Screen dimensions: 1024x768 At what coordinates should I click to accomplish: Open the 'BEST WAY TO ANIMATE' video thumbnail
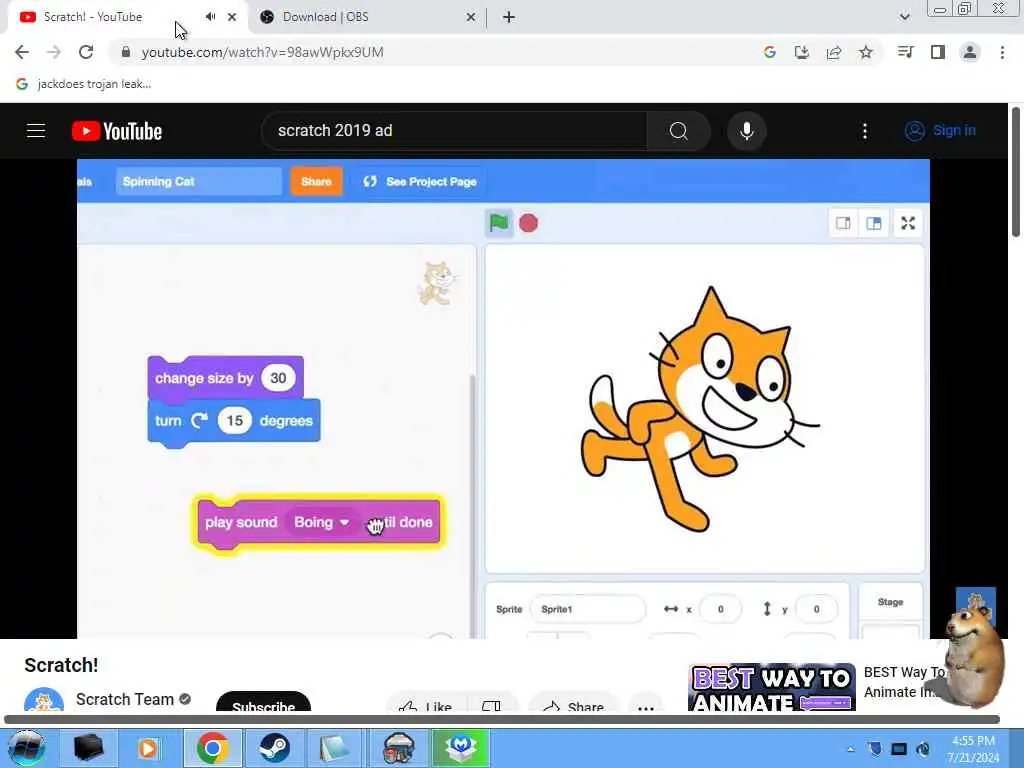pos(772,688)
